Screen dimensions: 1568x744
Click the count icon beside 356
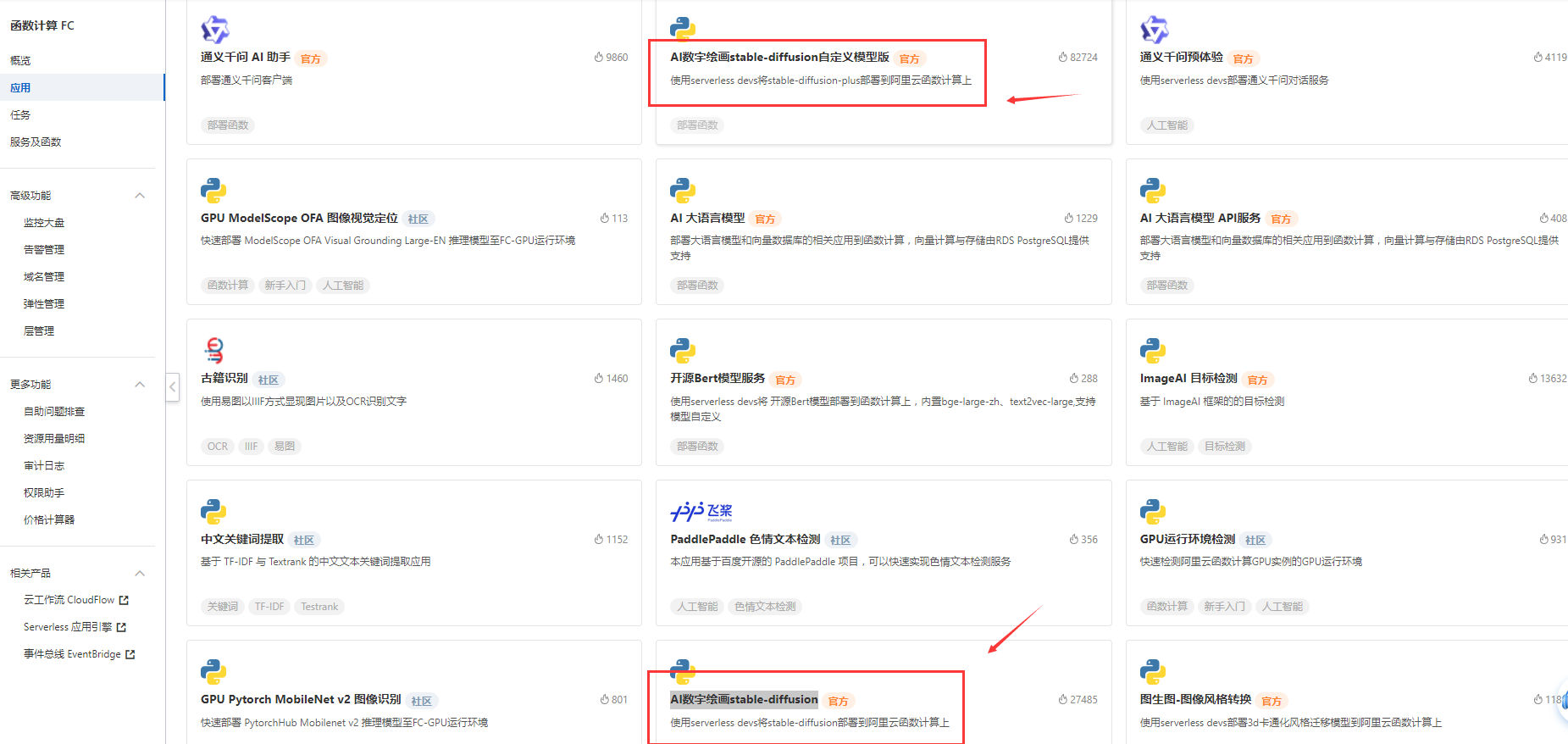(x=1074, y=540)
